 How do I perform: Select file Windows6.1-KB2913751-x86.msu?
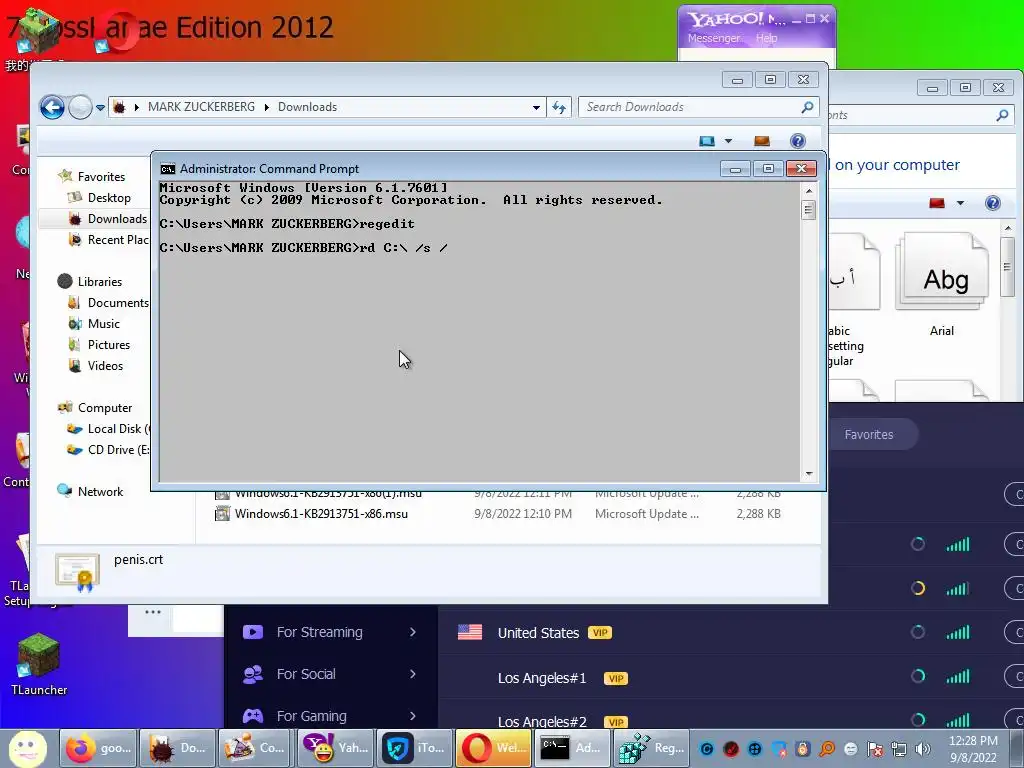point(321,514)
